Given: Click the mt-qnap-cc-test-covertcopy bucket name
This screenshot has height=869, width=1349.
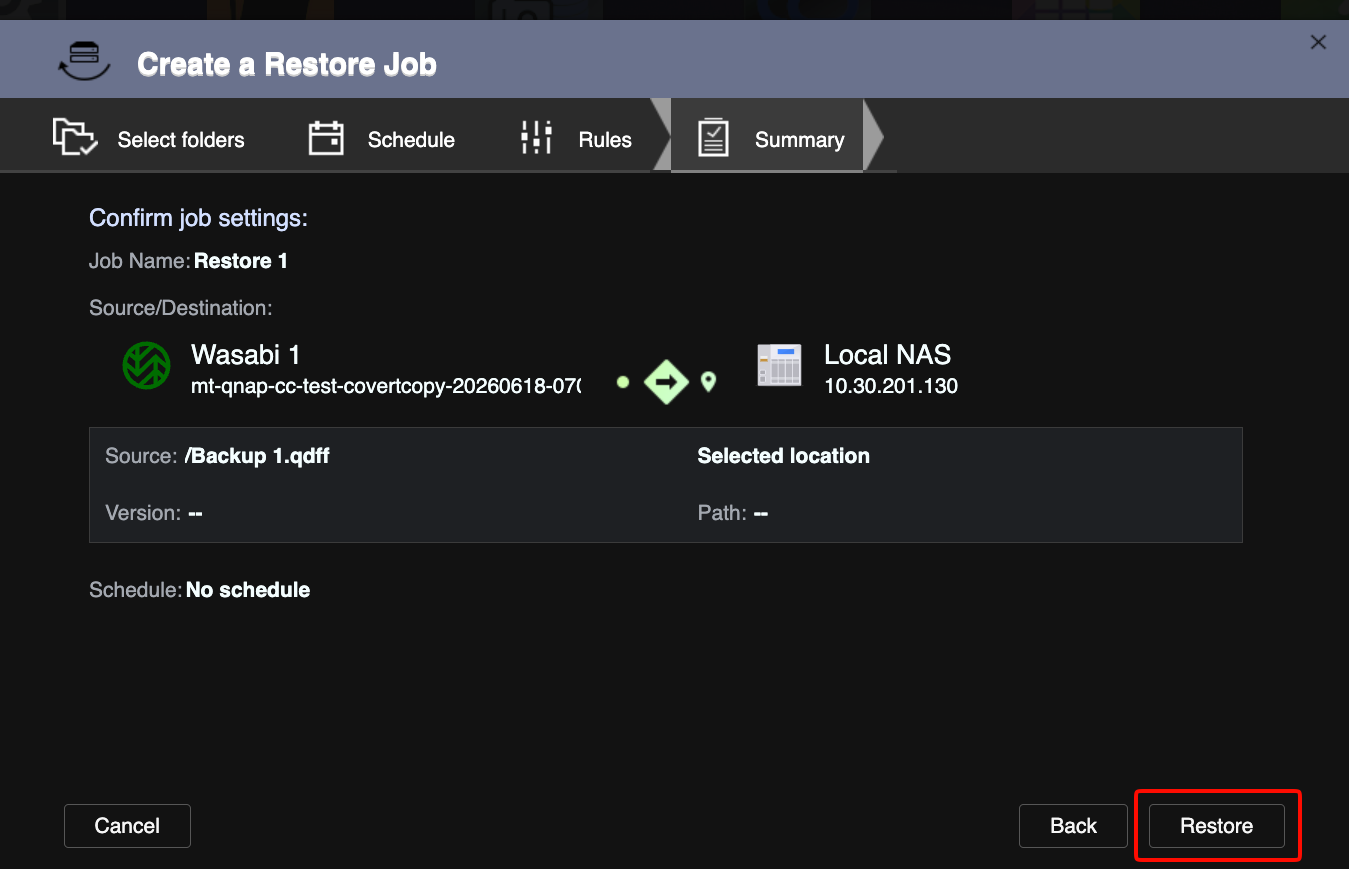Looking at the screenshot, I should click(x=386, y=386).
